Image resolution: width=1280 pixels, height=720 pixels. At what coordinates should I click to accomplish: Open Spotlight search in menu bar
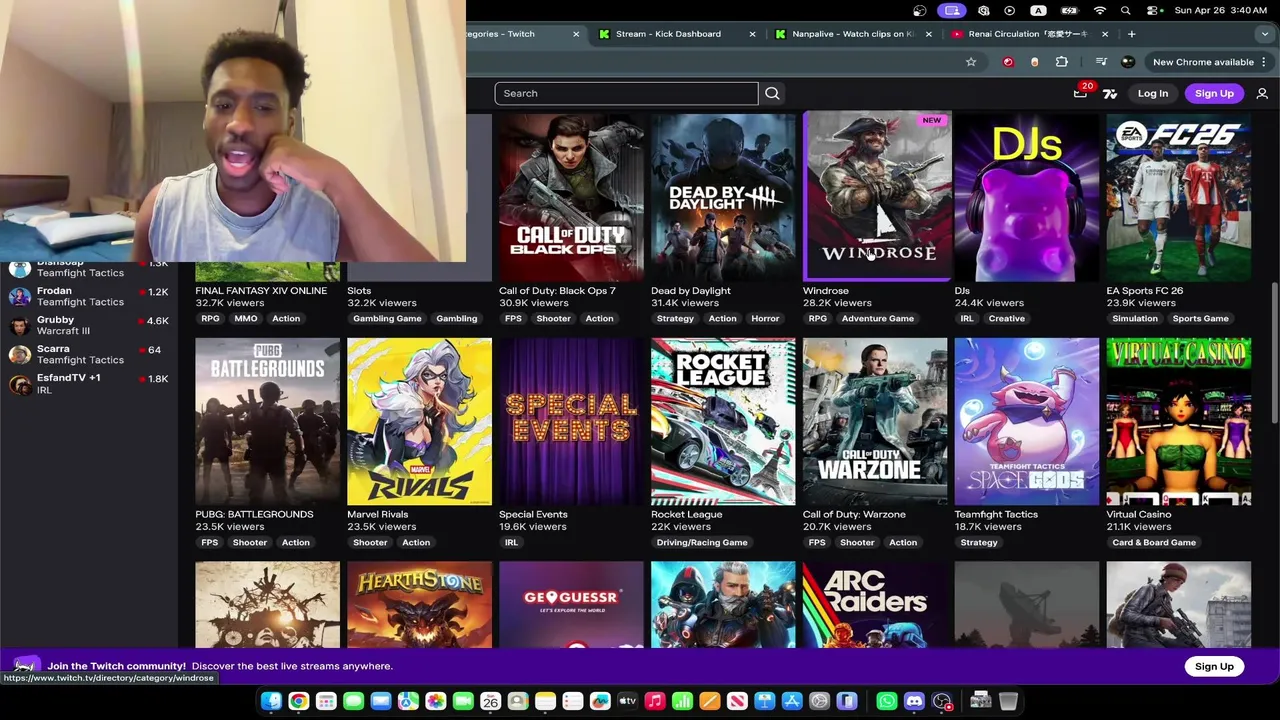click(1126, 10)
